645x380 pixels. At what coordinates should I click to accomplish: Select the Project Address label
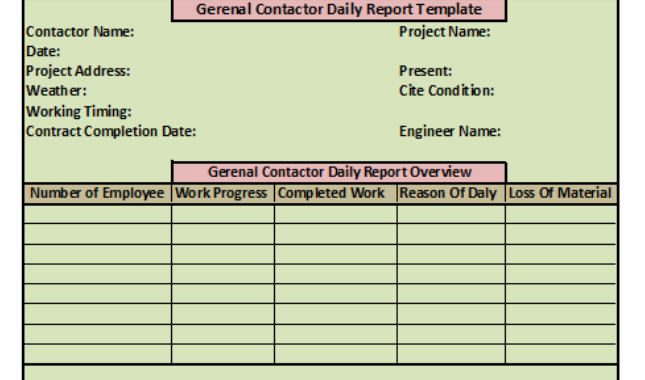tap(78, 71)
